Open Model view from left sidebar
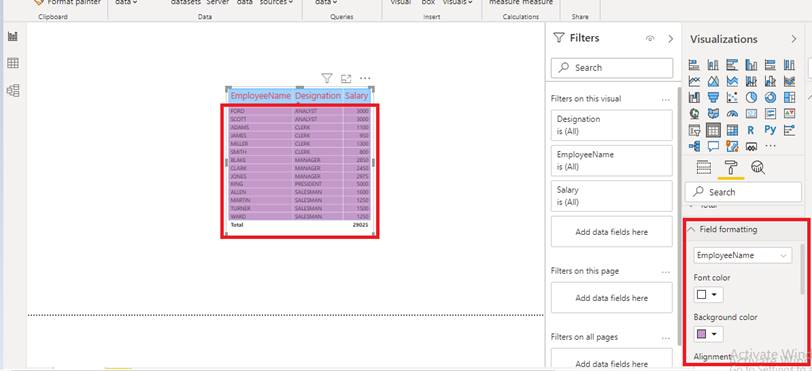Image resolution: width=812 pixels, height=371 pixels. pos(13,91)
